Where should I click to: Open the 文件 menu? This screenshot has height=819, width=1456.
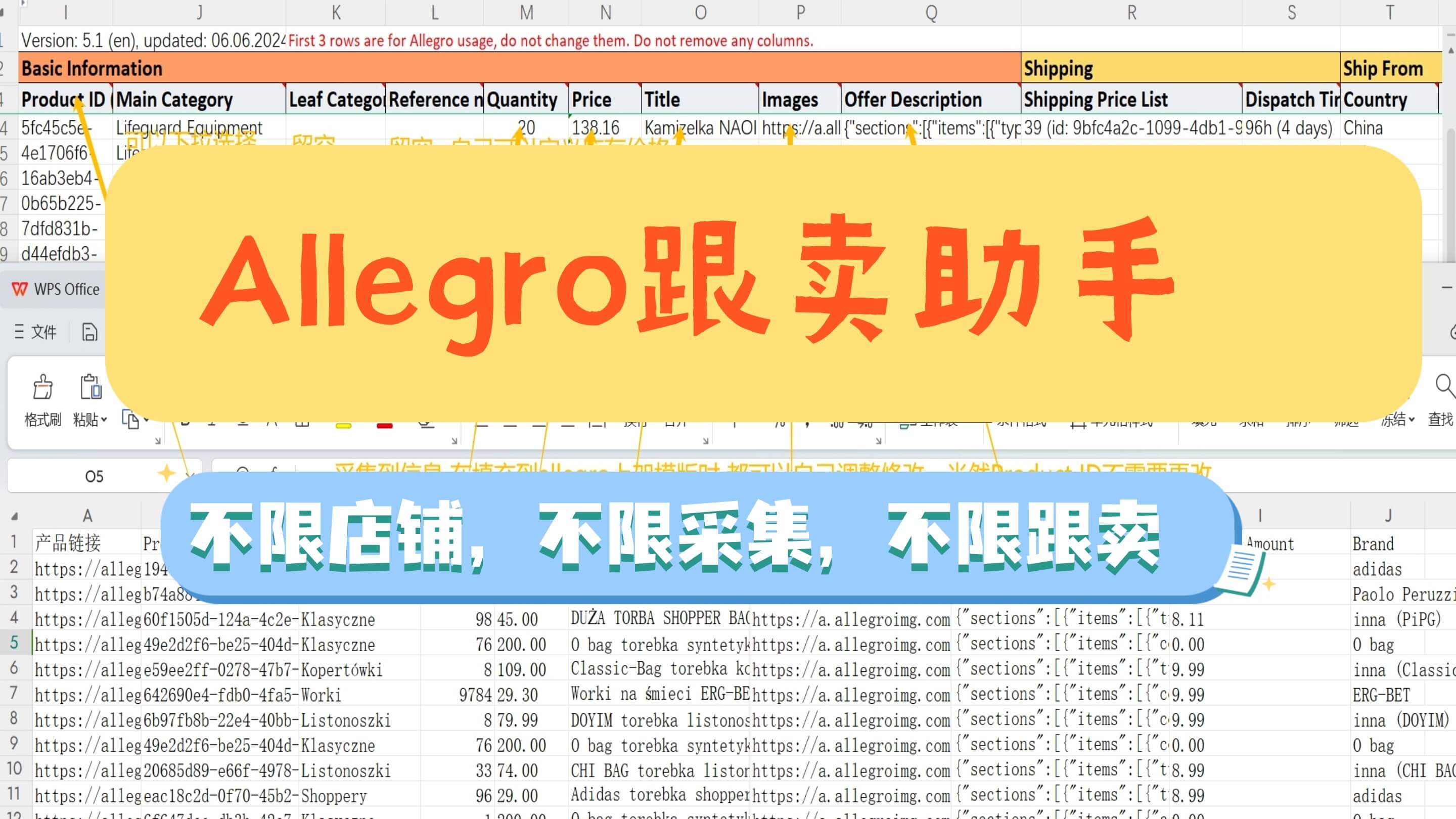[35, 332]
